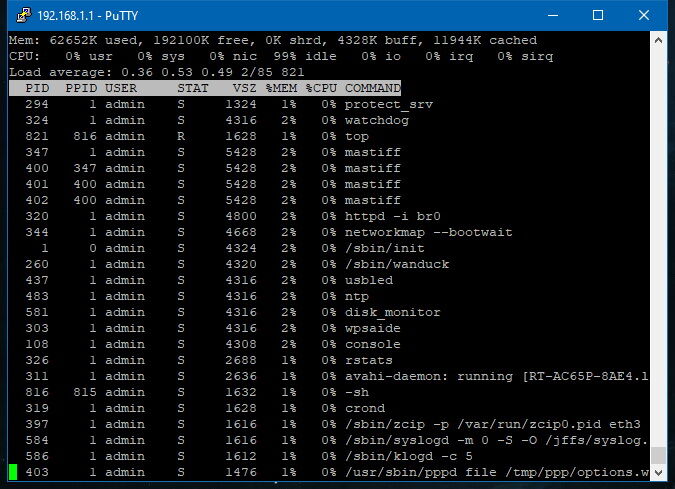Screen dimensions: 675x489
Task: Click the VSZ value 1476
Action: pyautogui.click(x=241, y=472)
